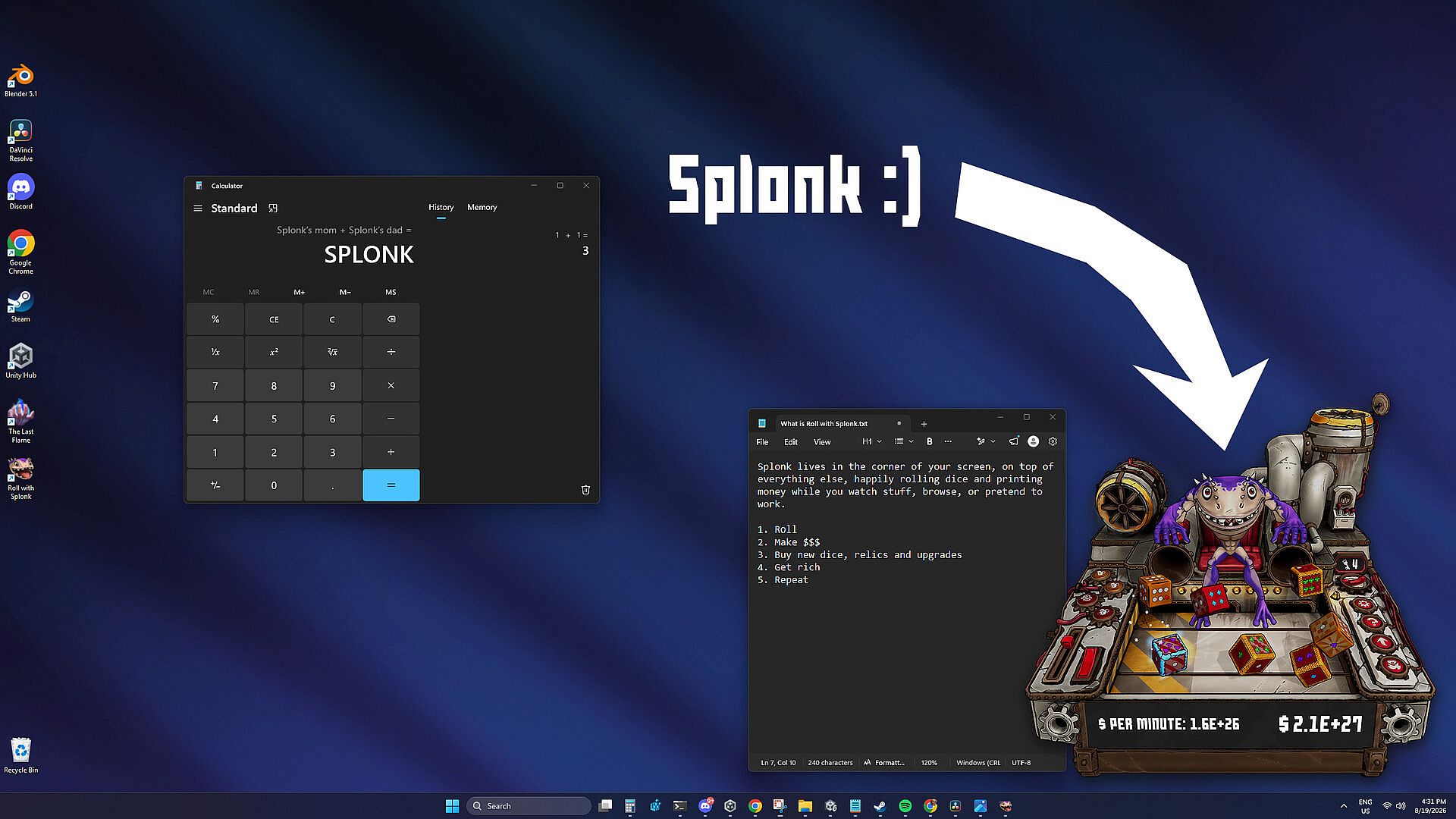
Task: Expand the list style dropdown in Notepad
Action: pyautogui.click(x=903, y=441)
